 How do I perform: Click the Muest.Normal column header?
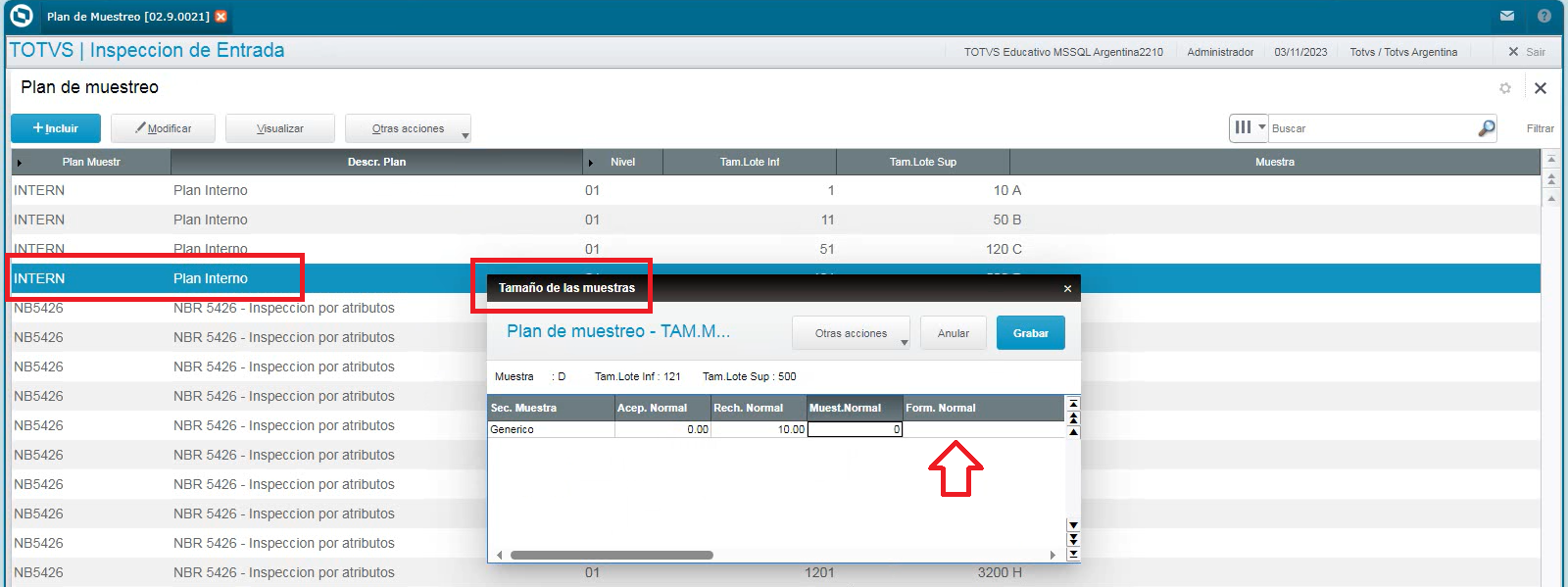(855, 408)
